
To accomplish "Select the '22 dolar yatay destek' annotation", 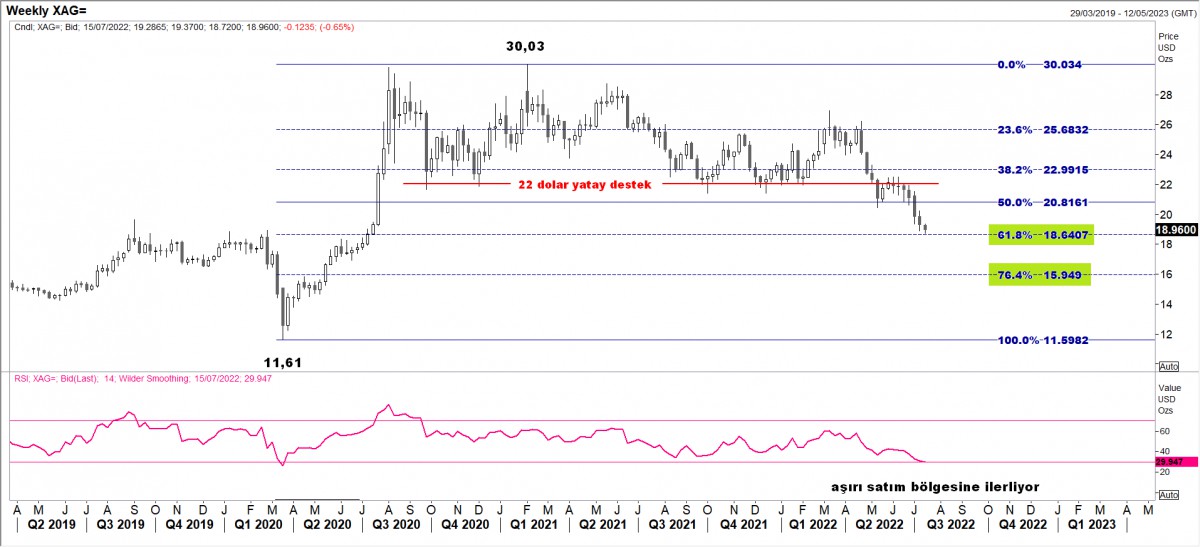I will coord(584,185).
